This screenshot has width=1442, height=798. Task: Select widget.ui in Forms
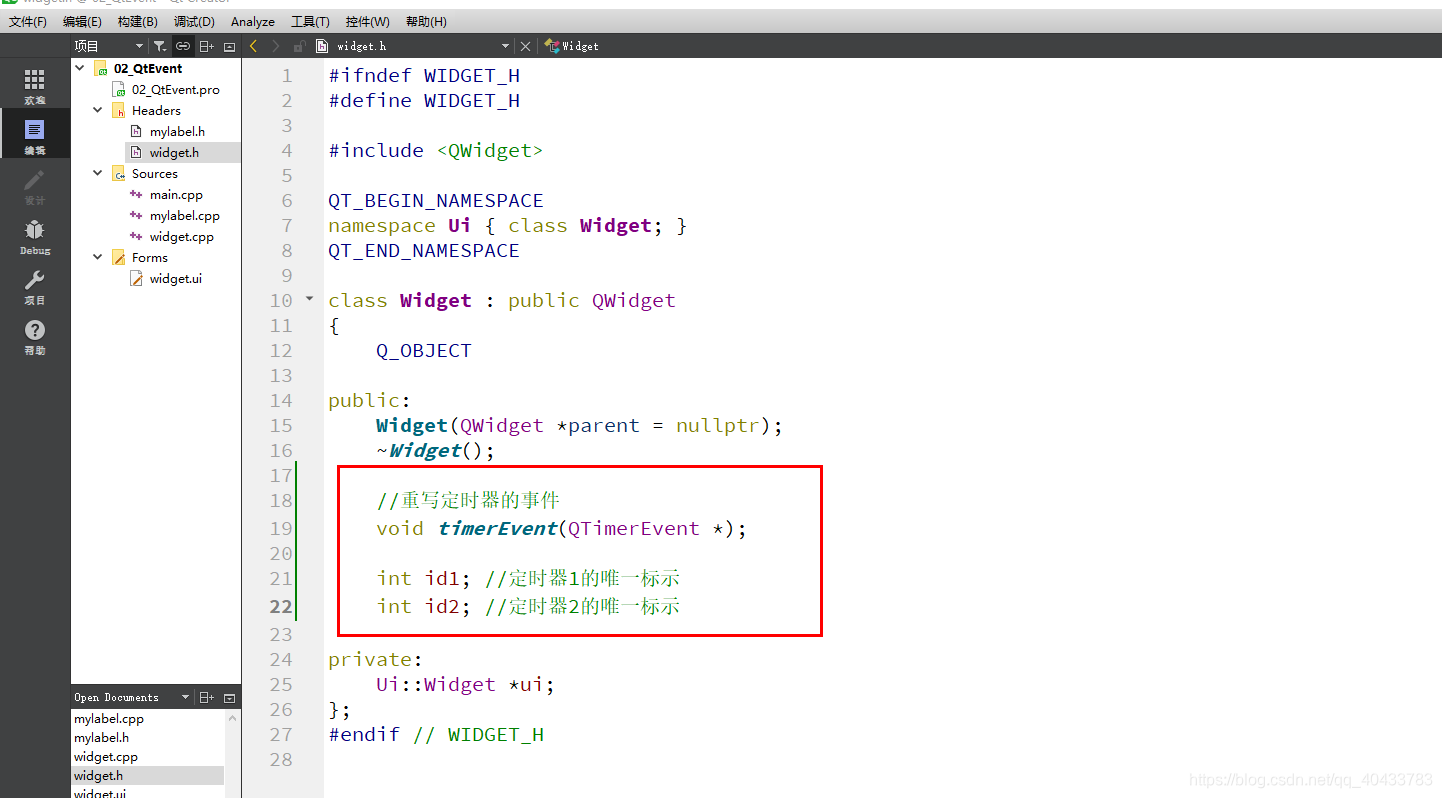point(175,278)
